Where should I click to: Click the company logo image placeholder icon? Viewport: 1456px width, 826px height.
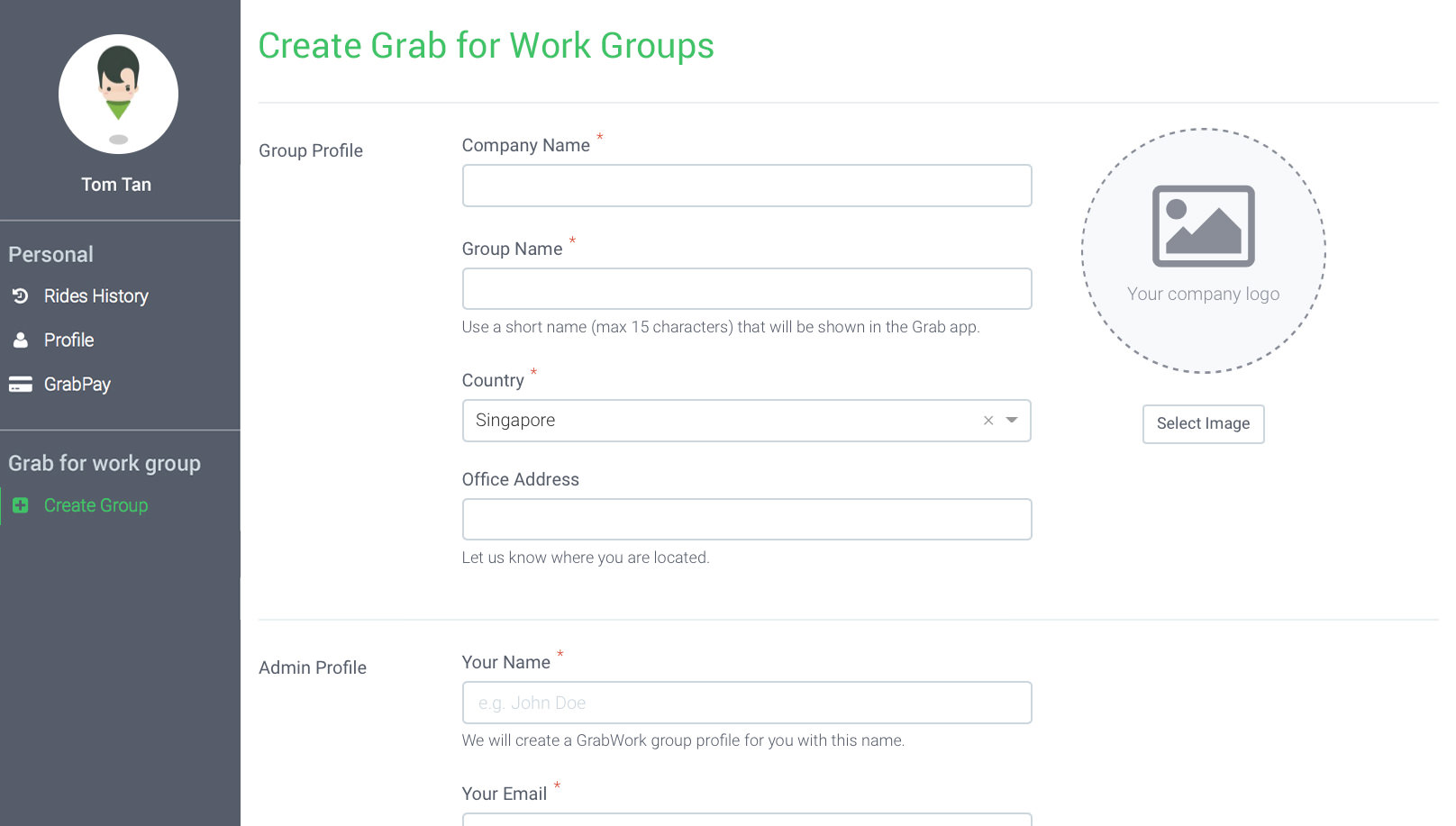(x=1203, y=226)
